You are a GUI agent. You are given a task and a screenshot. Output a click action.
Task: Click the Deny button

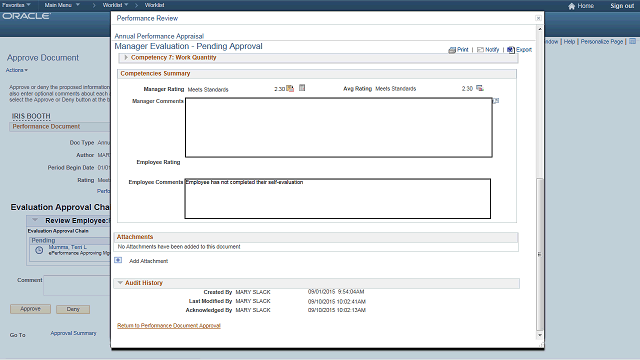tap(73, 309)
